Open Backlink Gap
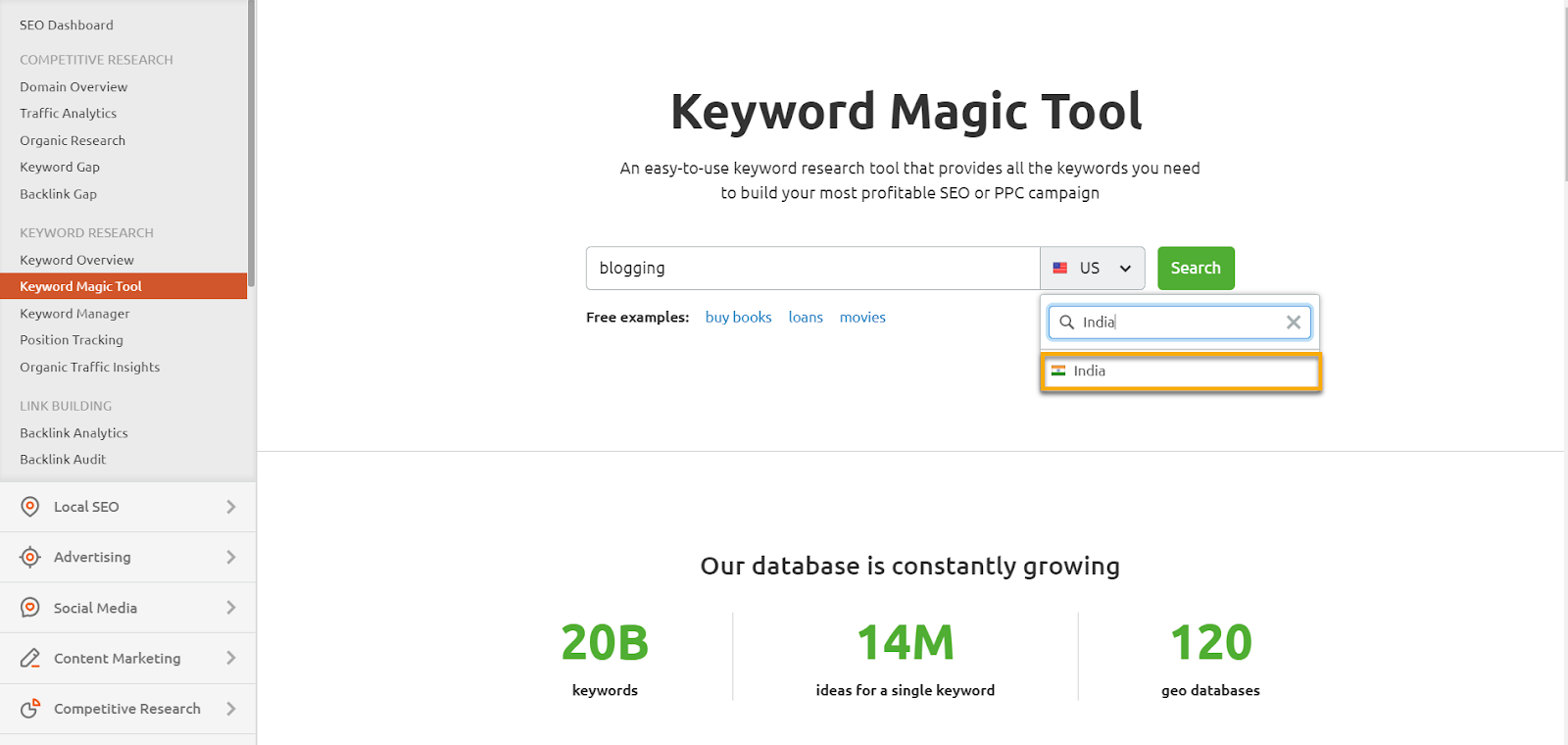Image resolution: width=1568 pixels, height=745 pixels. (59, 194)
